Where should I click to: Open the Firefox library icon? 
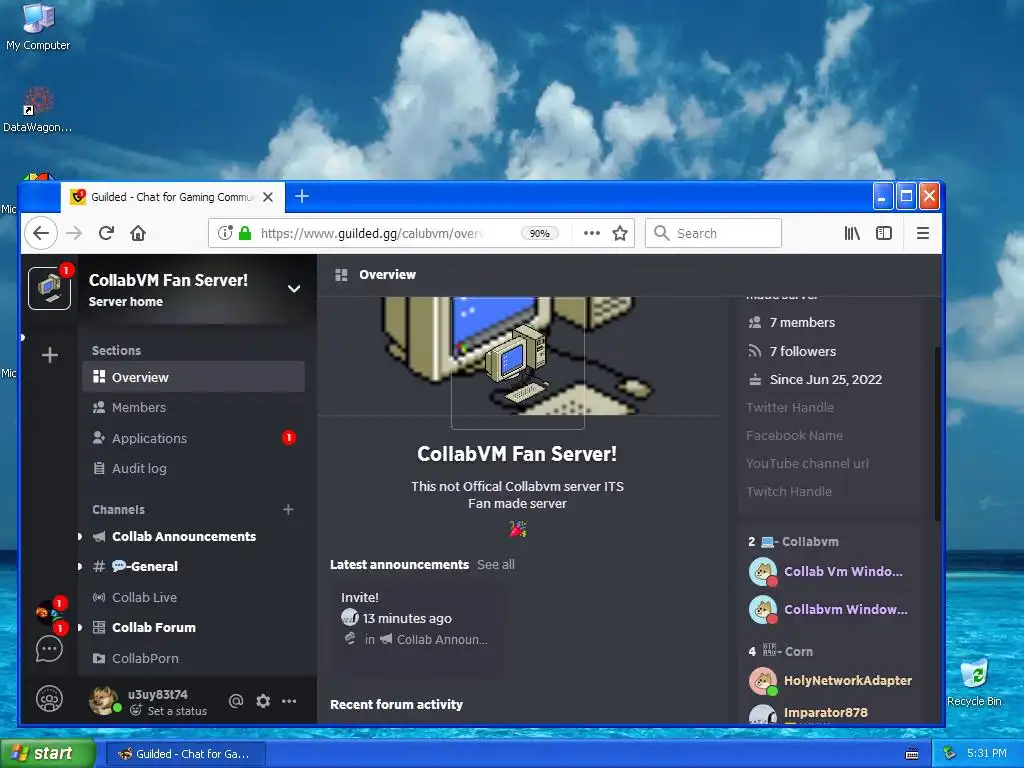pyautogui.click(x=852, y=233)
